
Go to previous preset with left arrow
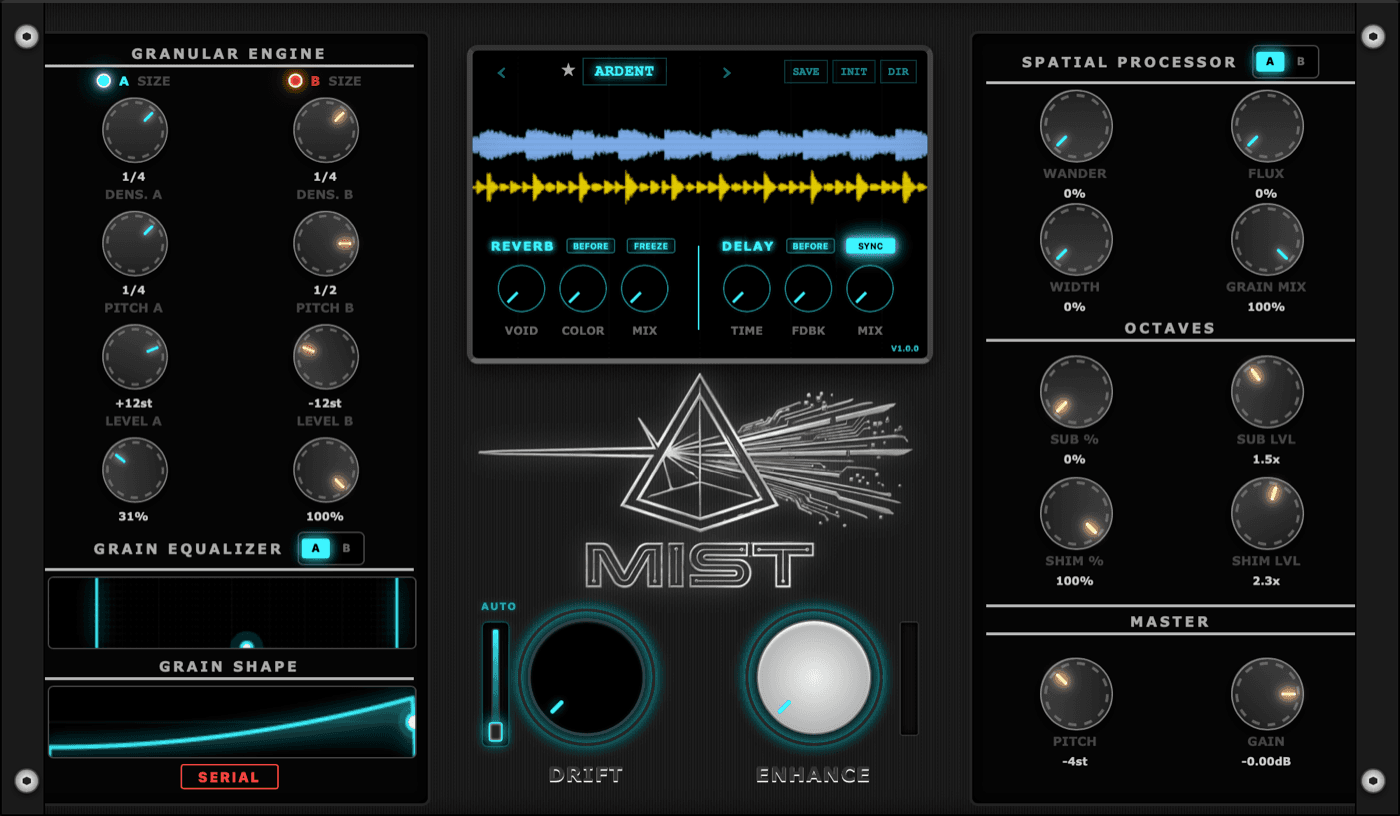tap(502, 72)
